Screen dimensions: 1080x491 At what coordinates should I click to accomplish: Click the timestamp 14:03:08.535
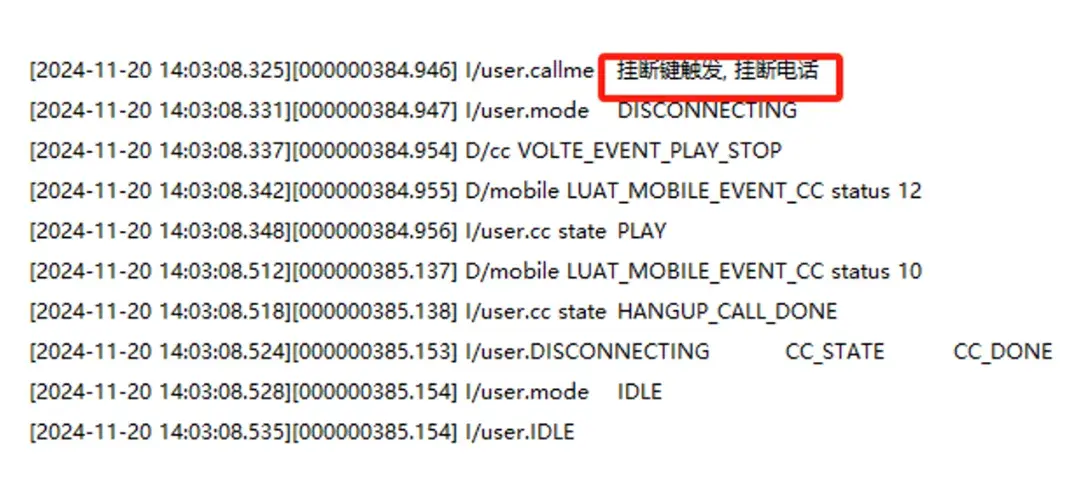[222, 432]
